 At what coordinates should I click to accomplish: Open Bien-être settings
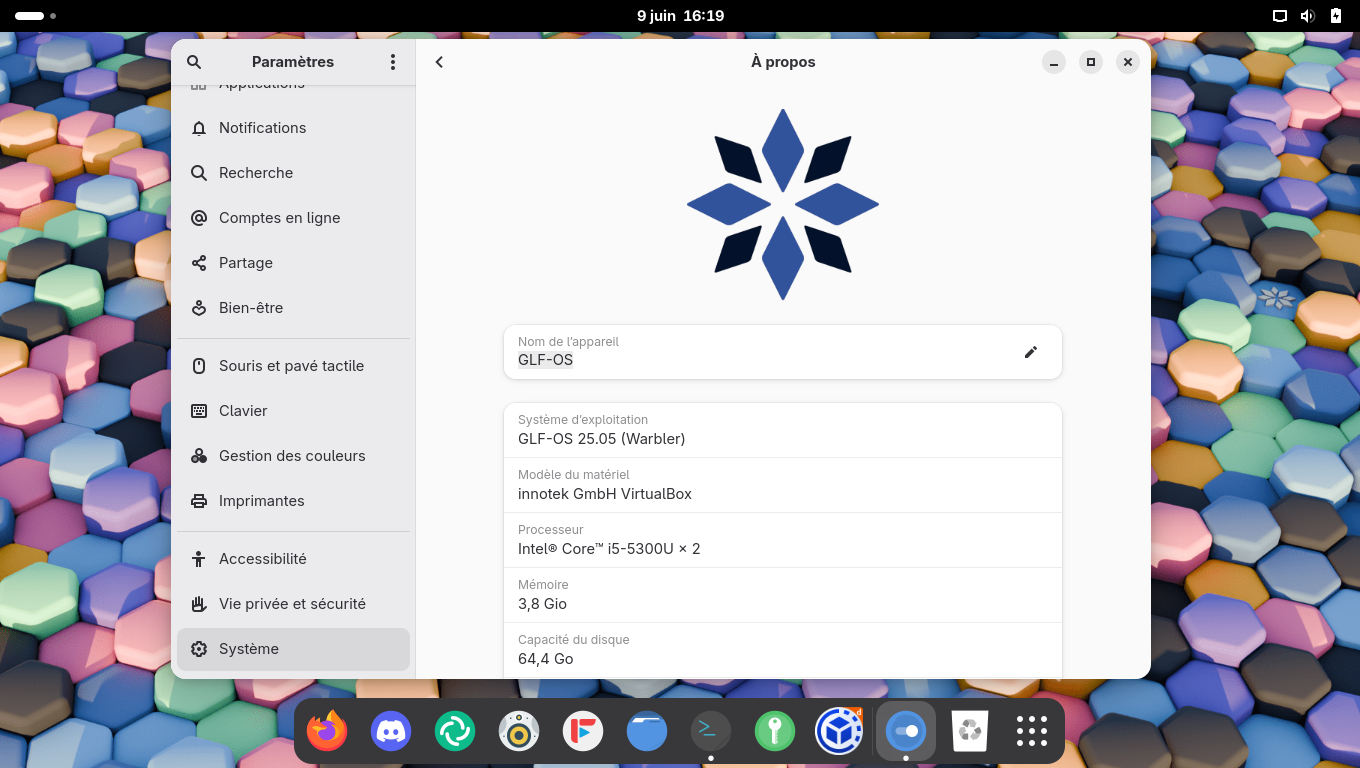pyautogui.click(x=293, y=308)
